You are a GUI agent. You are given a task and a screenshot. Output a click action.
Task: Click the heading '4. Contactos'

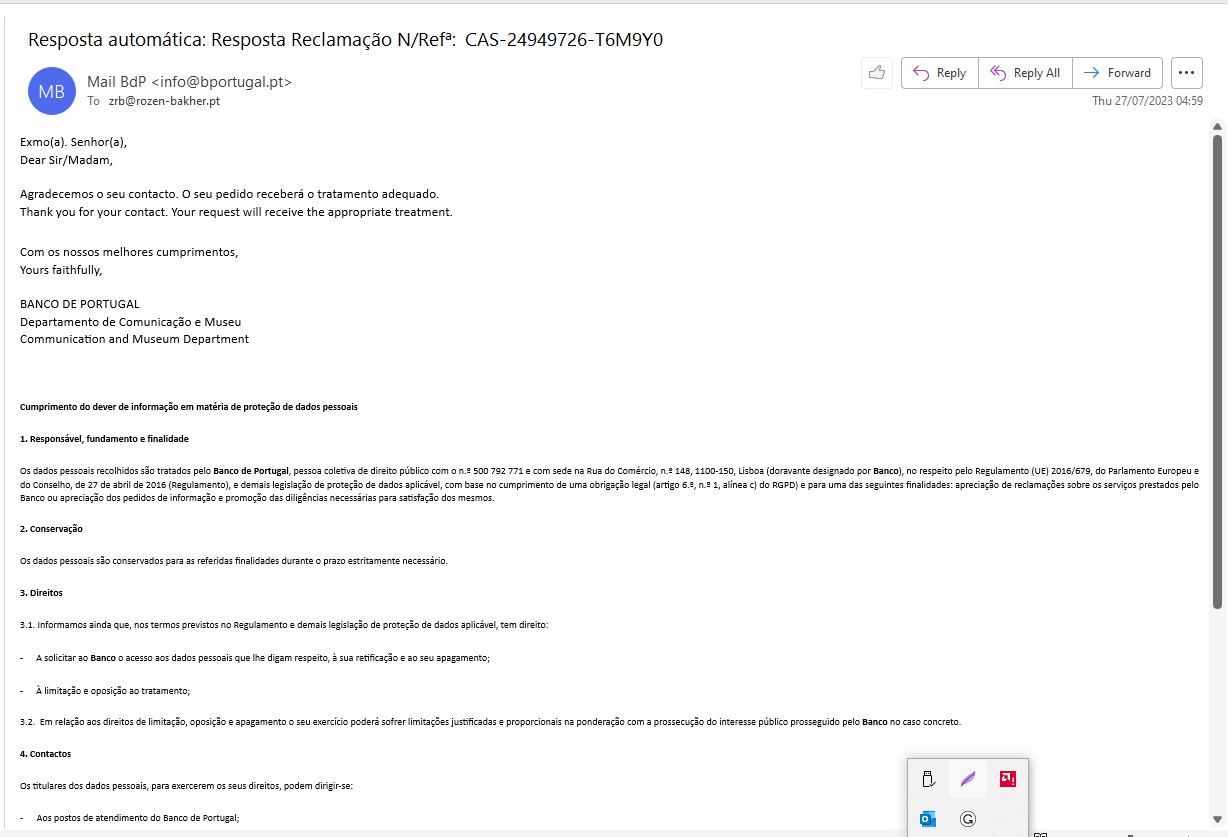[45, 754]
